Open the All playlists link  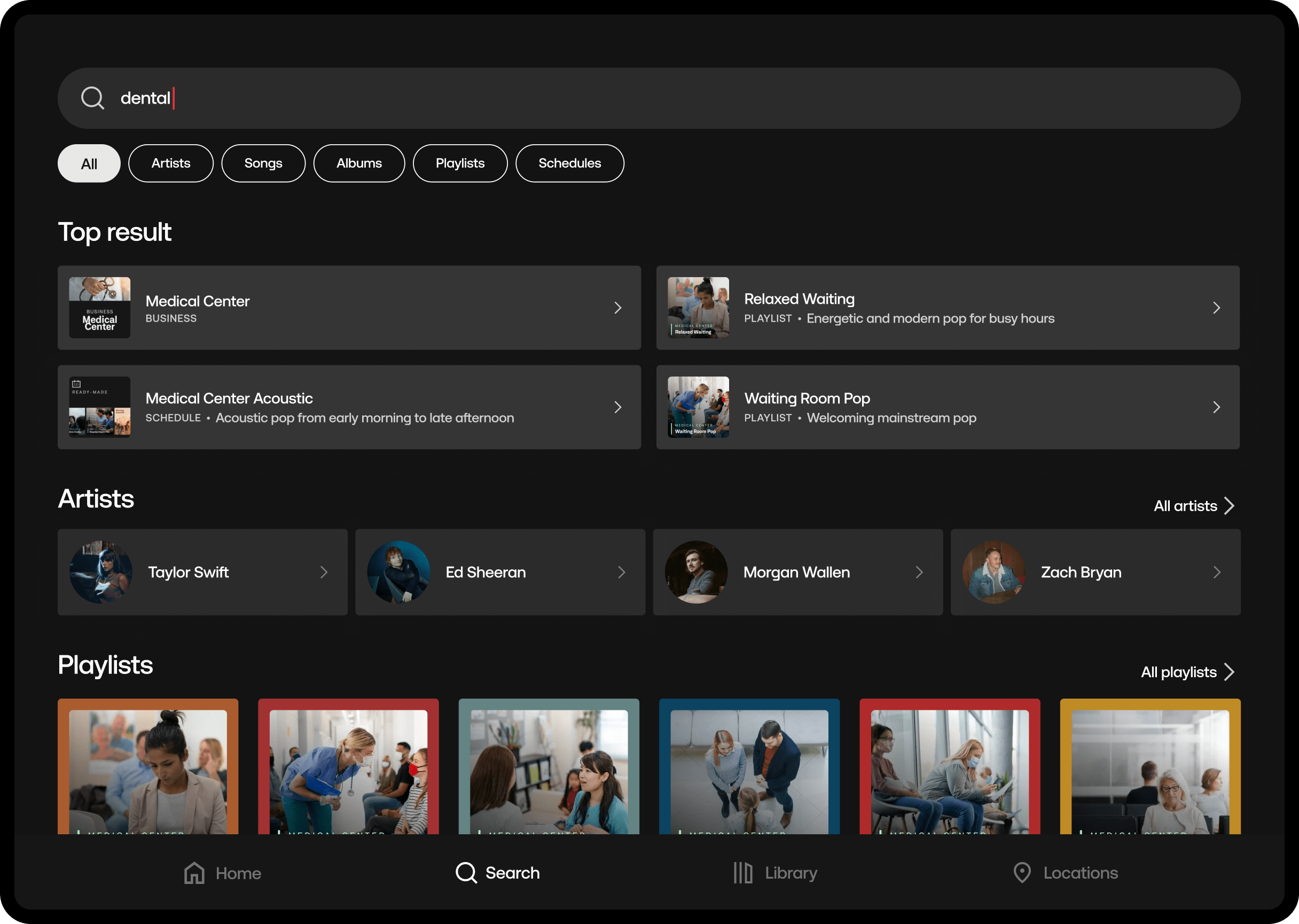[x=1187, y=672]
